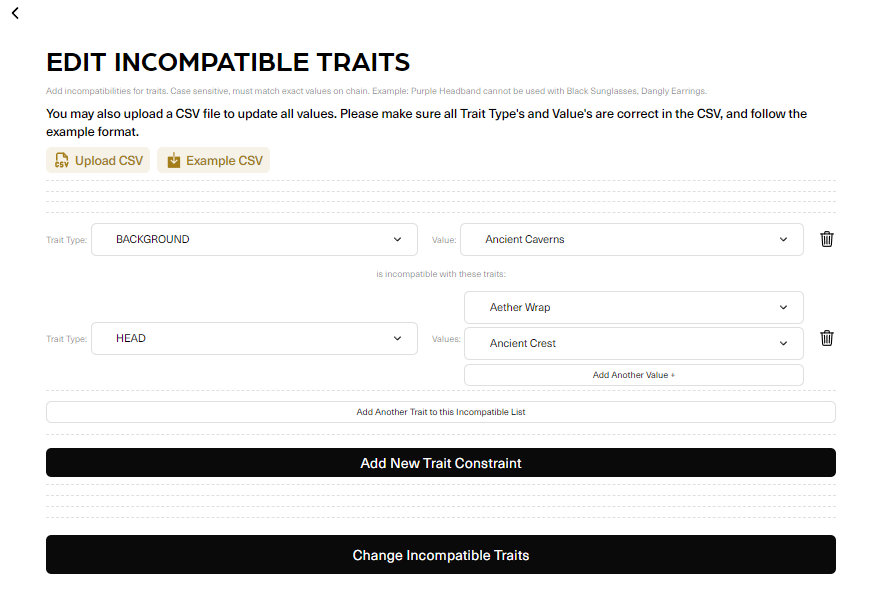The width and height of the screenshot is (876, 593).
Task: Click the Upload CSV button
Action: pyautogui.click(x=98, y=160)
